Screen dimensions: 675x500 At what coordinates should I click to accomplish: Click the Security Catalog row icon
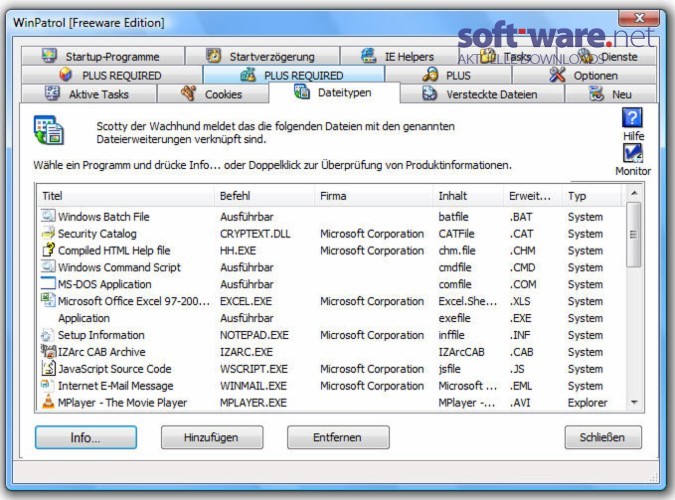pyautogui.click(x=48, y=233)
